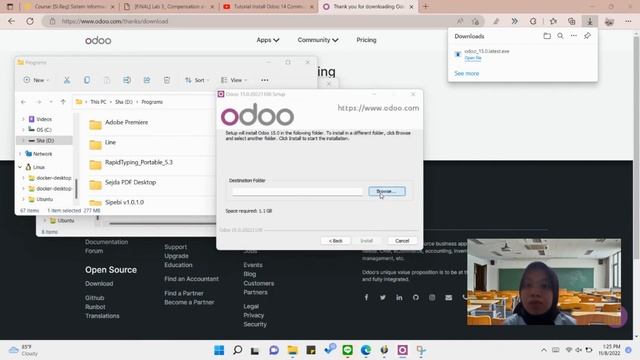Select OS (C:) drive in navigation pane
The width and height of the screenshot is (640, 360).
[x=44, y=130]
